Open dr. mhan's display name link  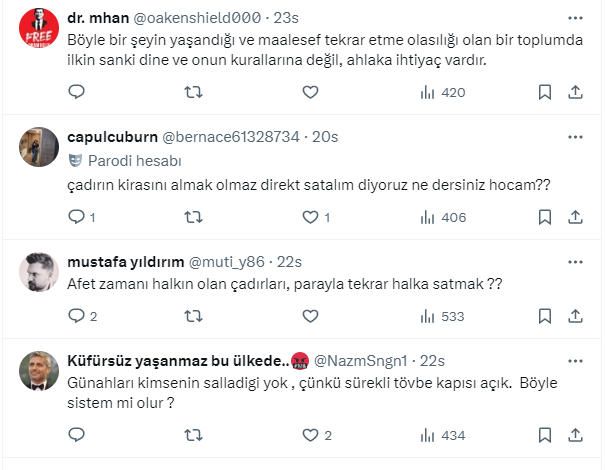(x=99, y=19)
